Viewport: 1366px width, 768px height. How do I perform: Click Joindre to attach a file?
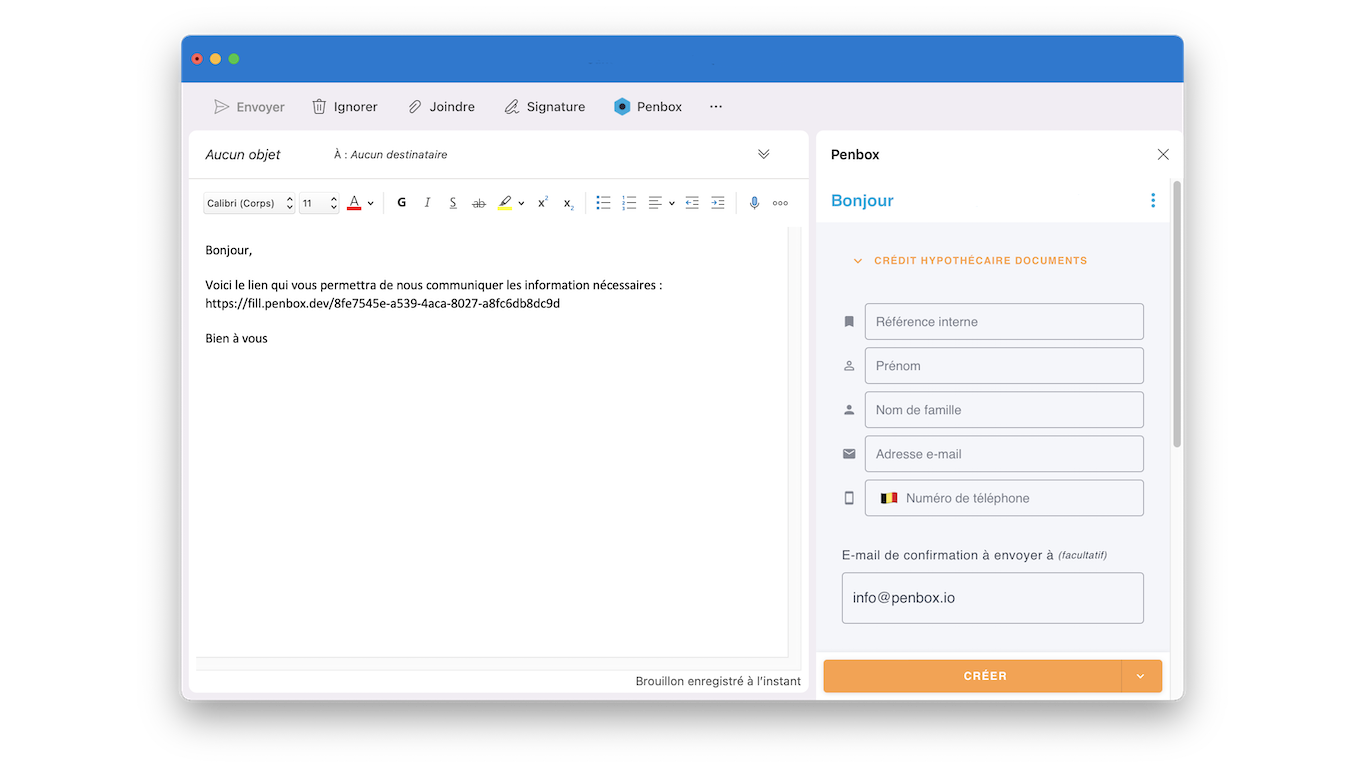[x=441, y=107]
